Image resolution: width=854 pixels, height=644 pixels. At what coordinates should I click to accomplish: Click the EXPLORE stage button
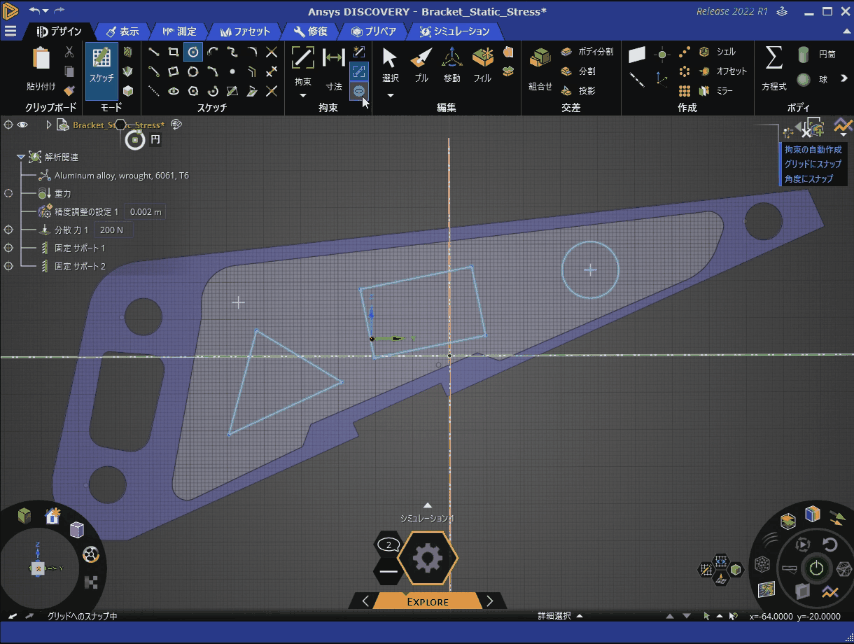click(428, 602)
